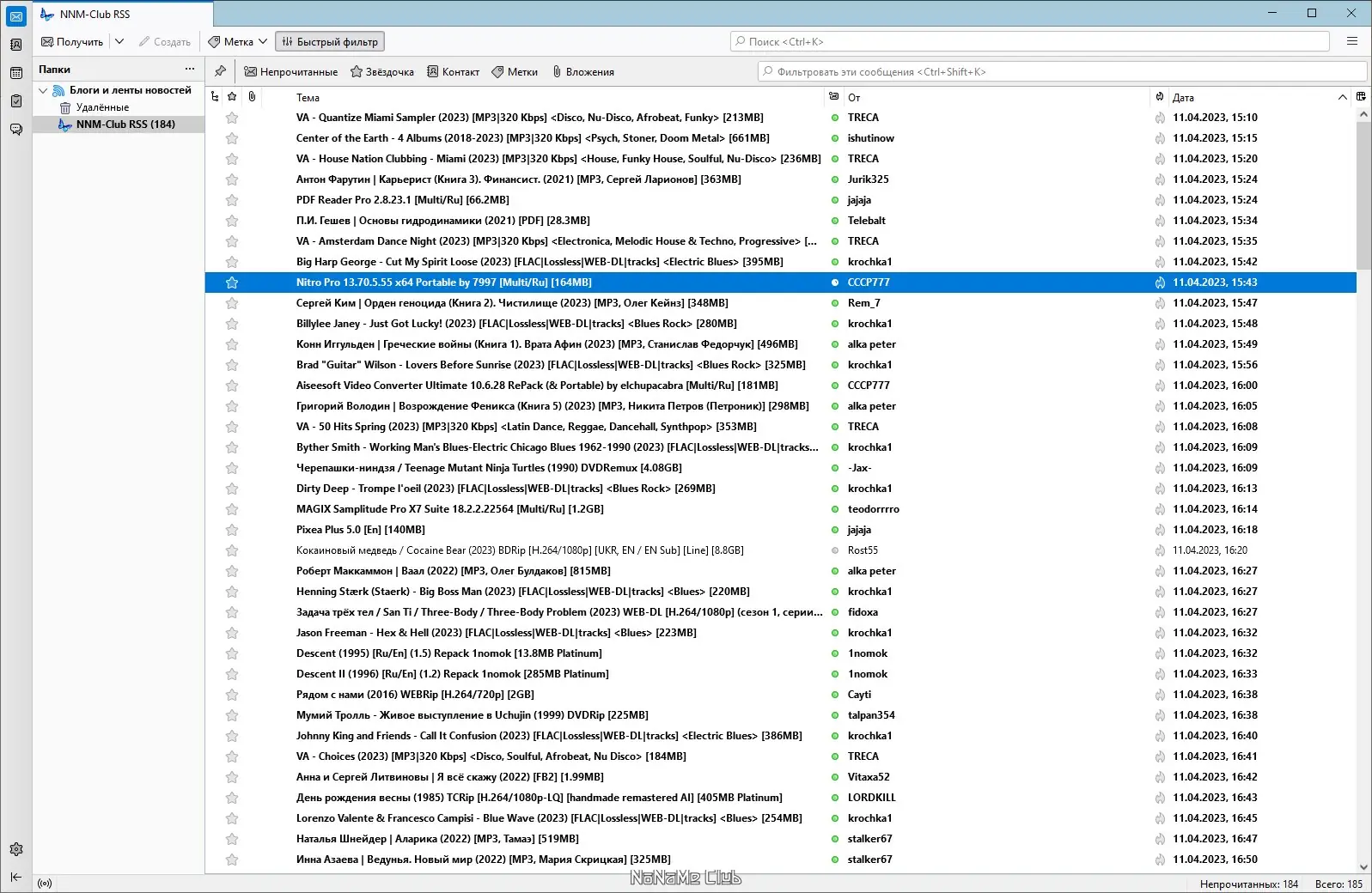
Task: Click the message list vertical scrollbar
Action: click(1363, 196)
